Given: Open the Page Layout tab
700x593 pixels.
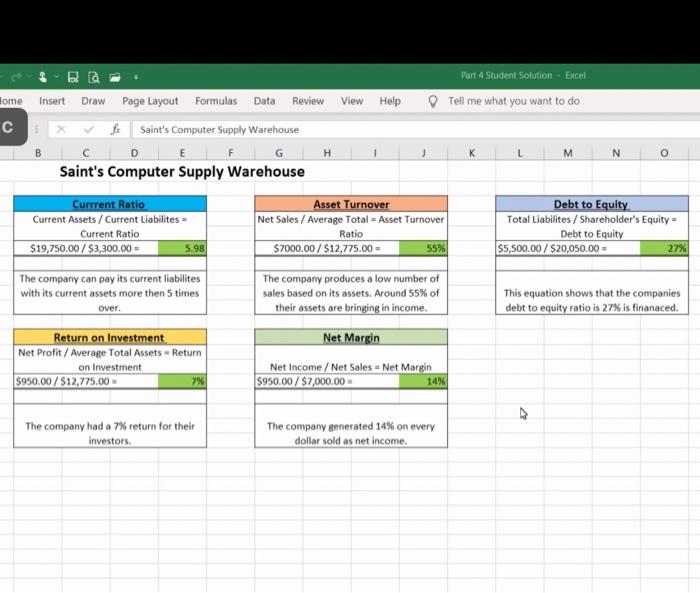Looking at the screenshot, I should click(x=150, y=101).
